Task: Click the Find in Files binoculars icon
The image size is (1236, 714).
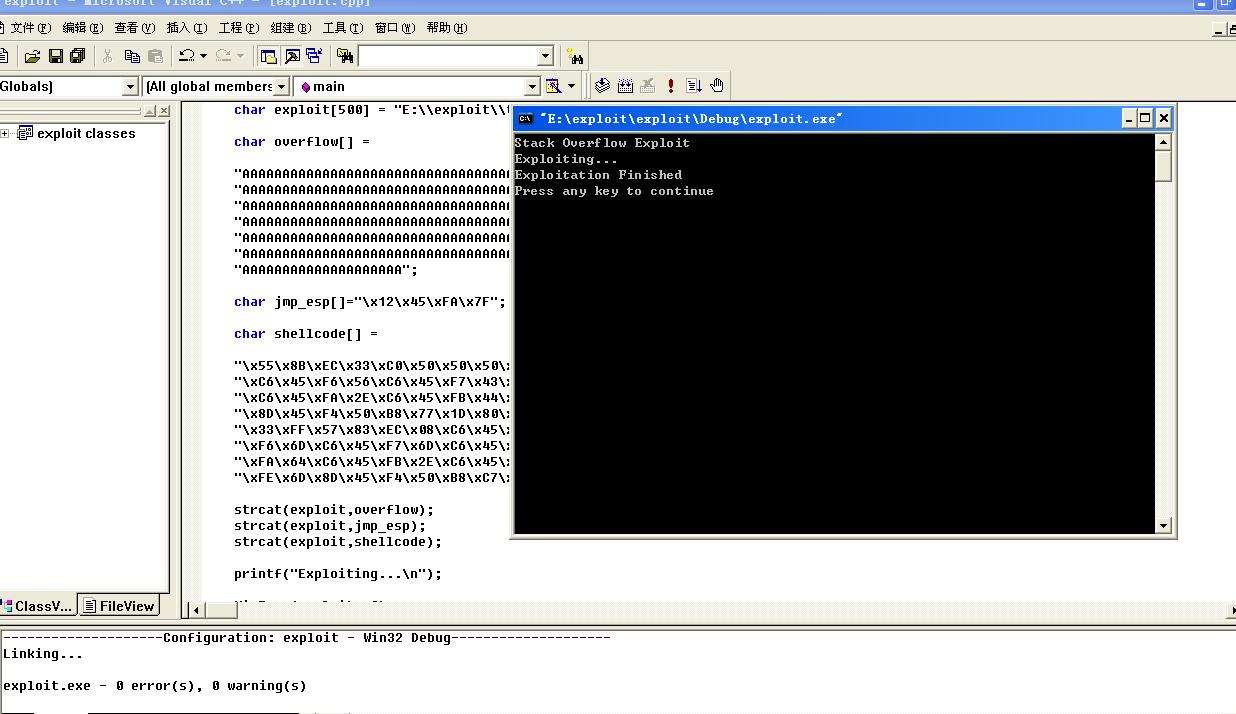Action: (x=345, y=56)
